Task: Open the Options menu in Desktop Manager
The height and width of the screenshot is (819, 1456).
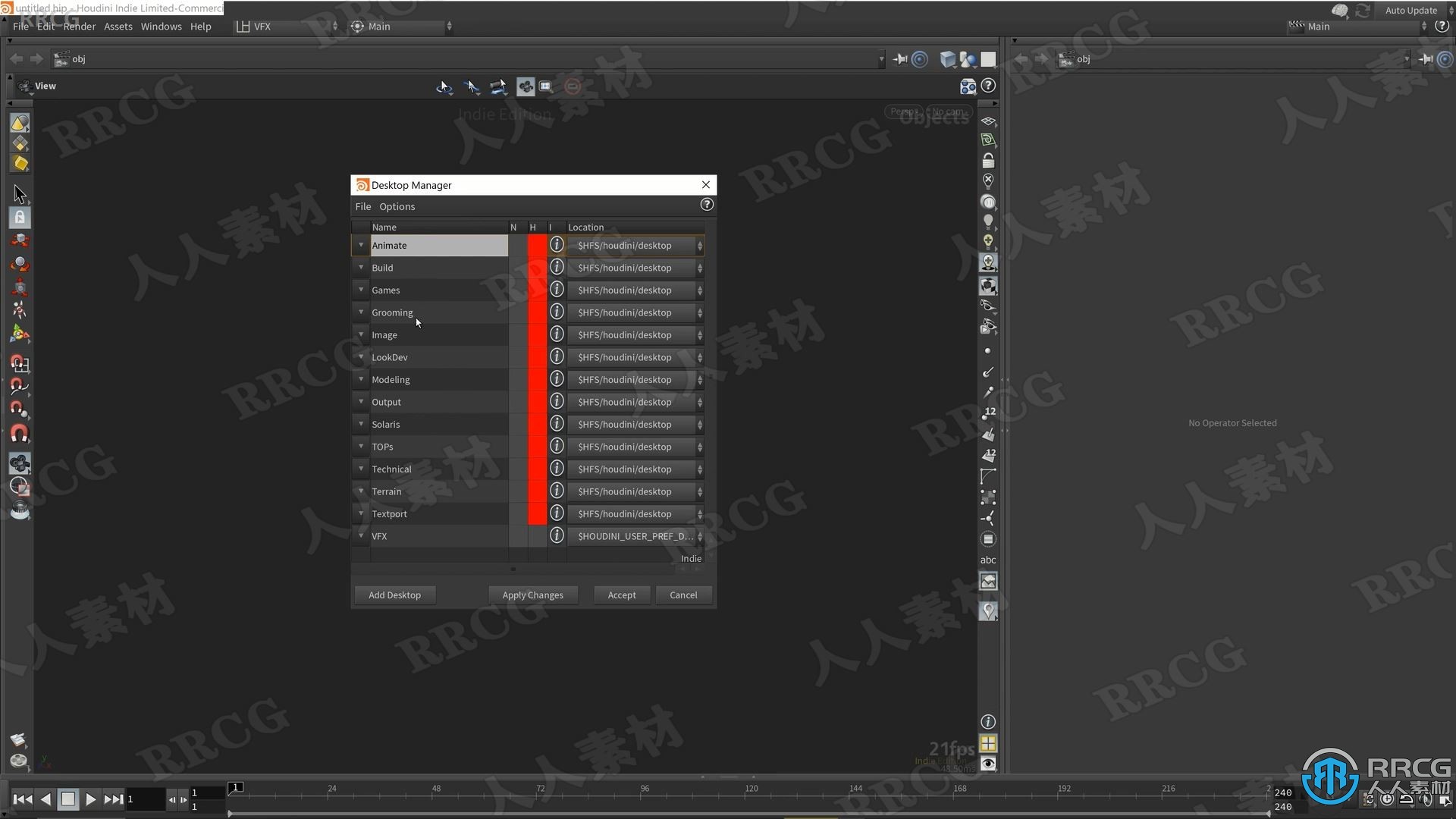Action: coord(397,206)
